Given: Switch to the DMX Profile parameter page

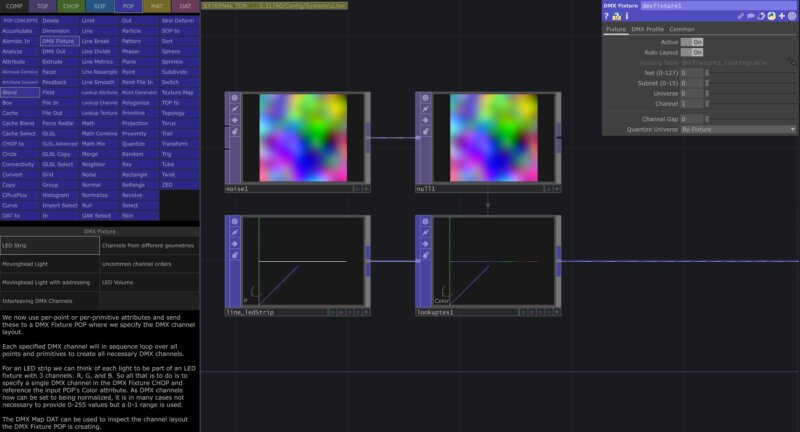Looking at the screenshot, I should [x=647, y=29].
